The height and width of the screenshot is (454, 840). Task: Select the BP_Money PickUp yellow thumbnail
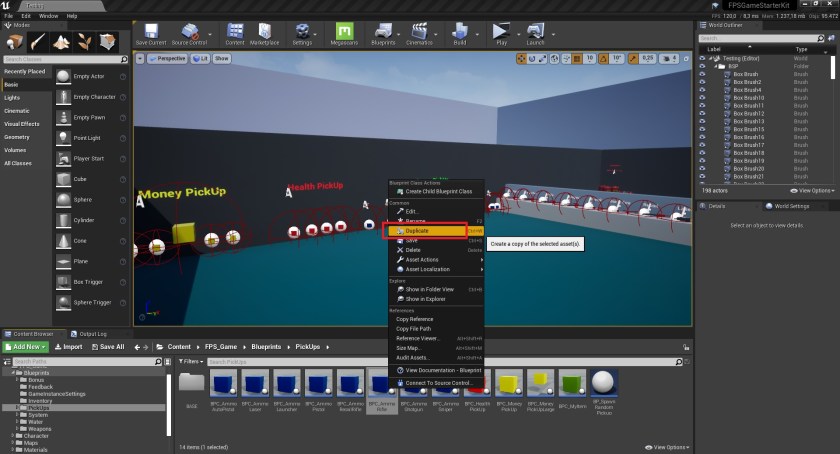pos(509,384)
